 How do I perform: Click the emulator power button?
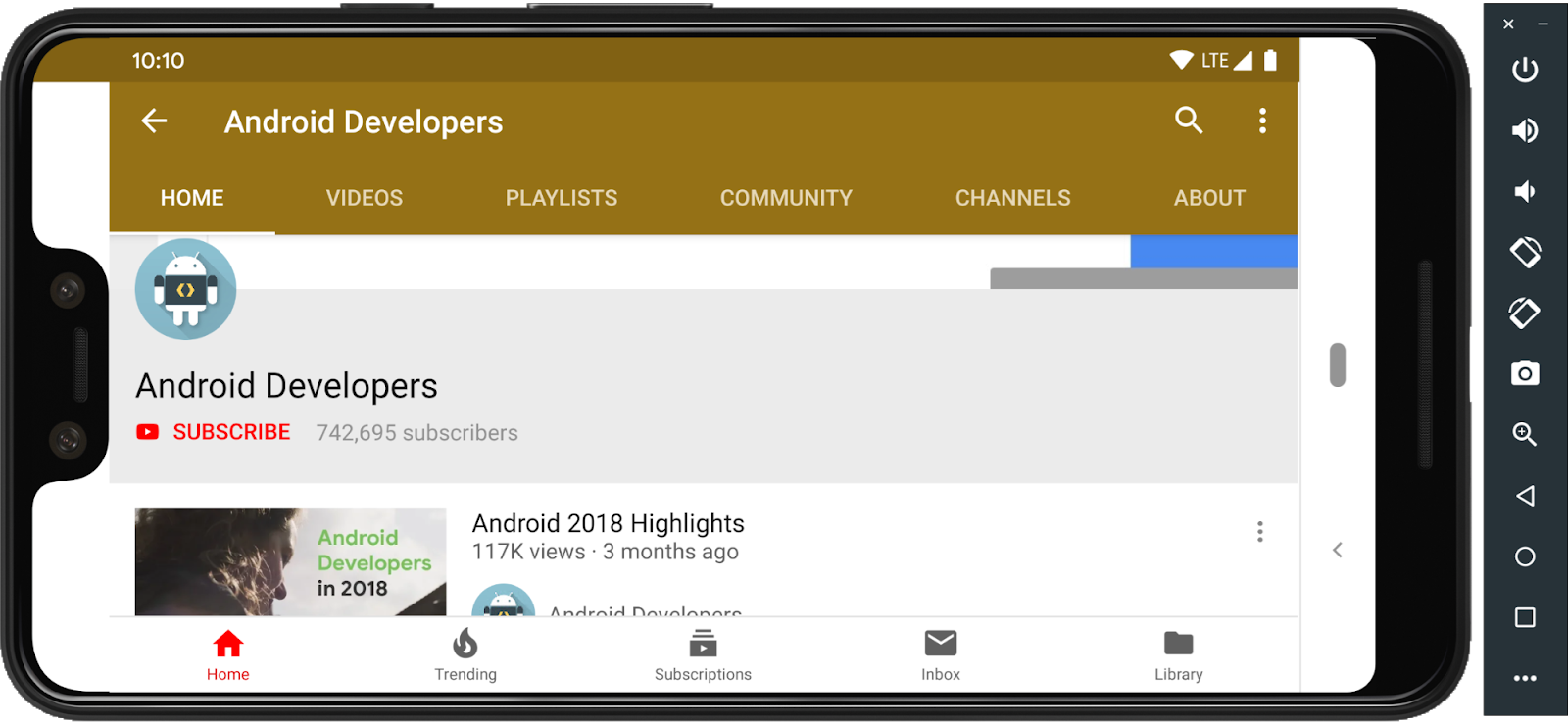pyautogui.click(x=1525, y=70)
